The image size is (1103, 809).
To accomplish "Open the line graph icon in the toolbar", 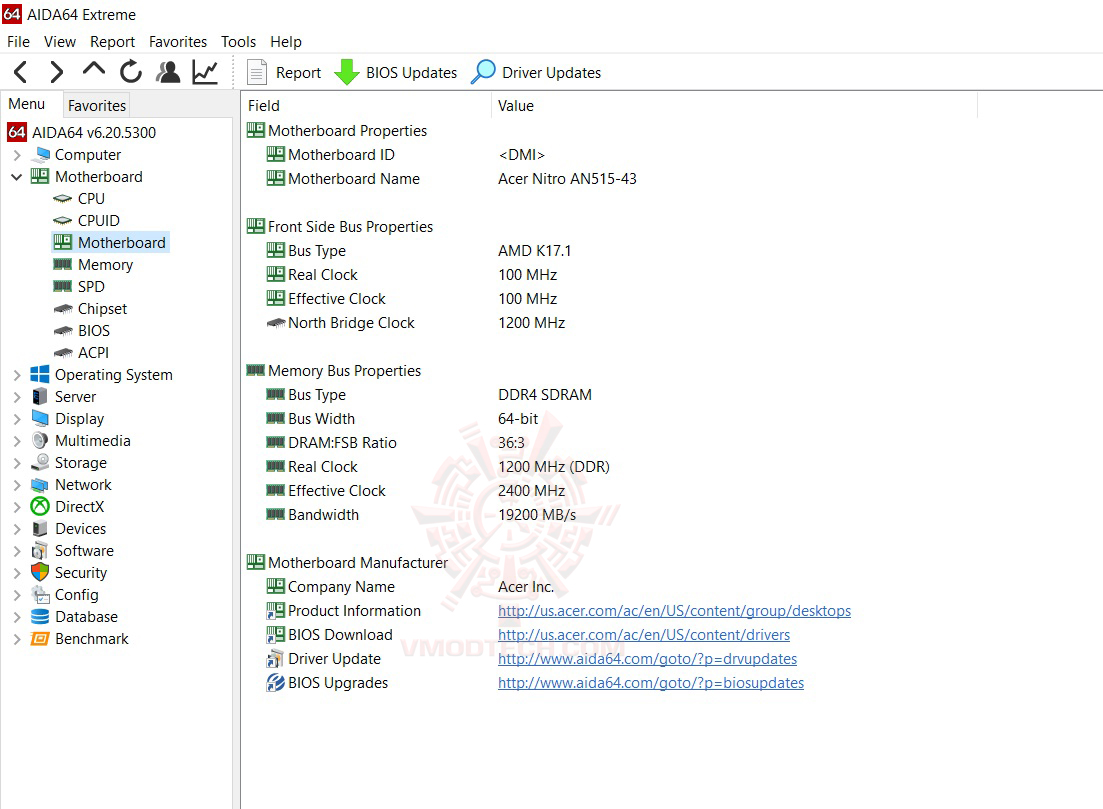I will [205, 72].
